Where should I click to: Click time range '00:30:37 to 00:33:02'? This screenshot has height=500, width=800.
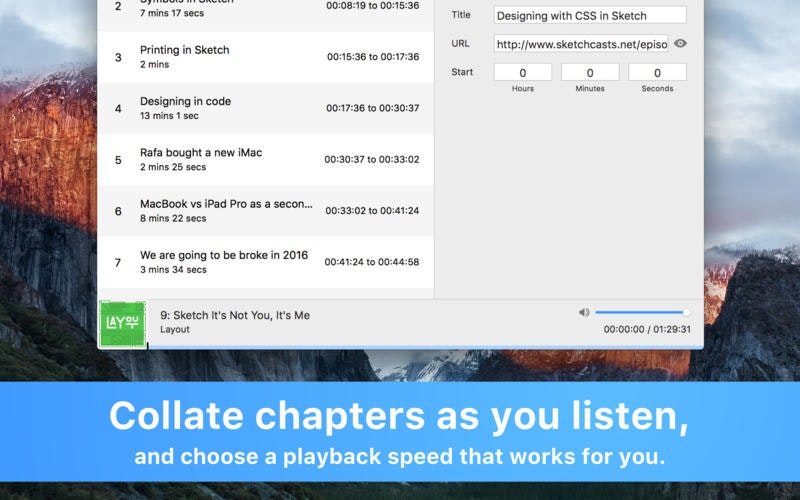pos(372,159)
